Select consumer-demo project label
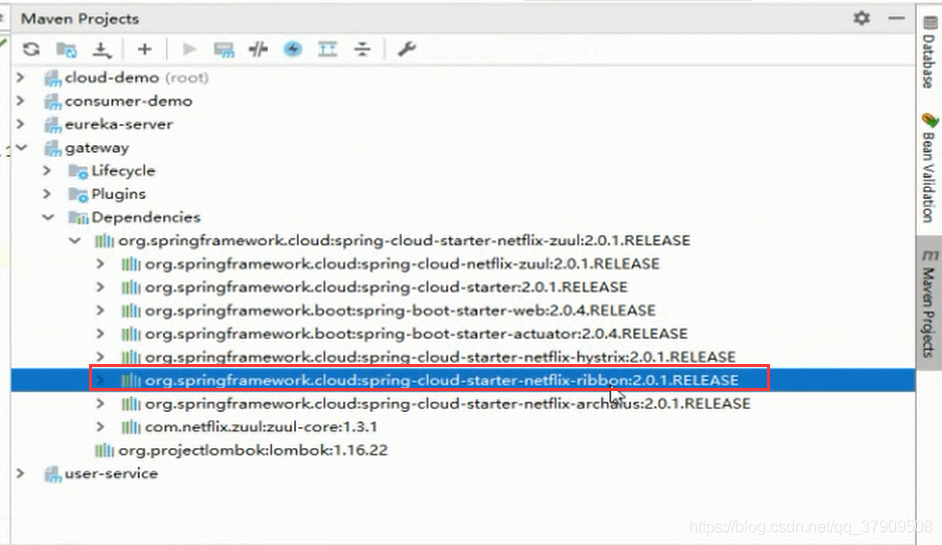Viewport: 942px width, 545px height. pos(129,101)
